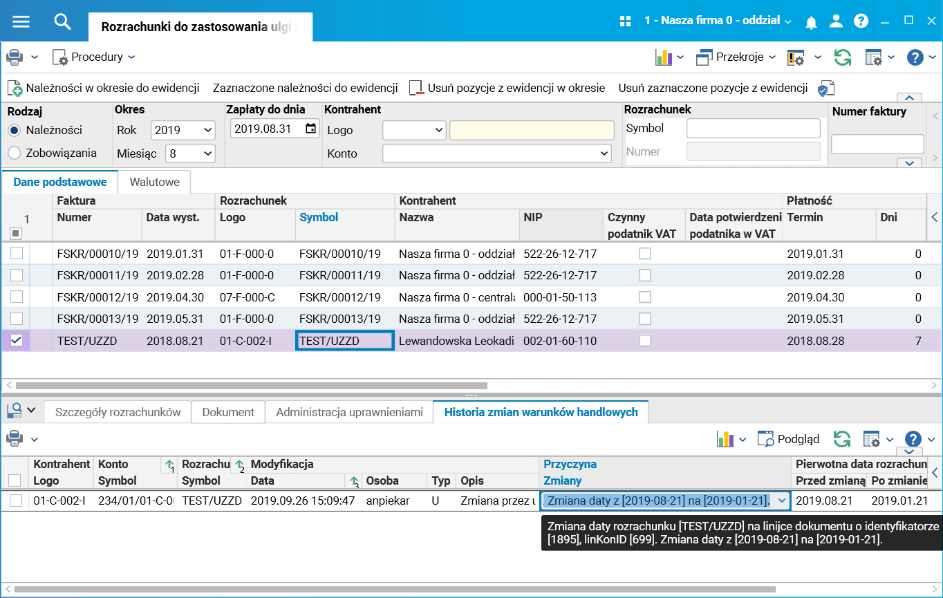Click the search magnifier icon
Viewport: 943px width, 598px height.
63,22
